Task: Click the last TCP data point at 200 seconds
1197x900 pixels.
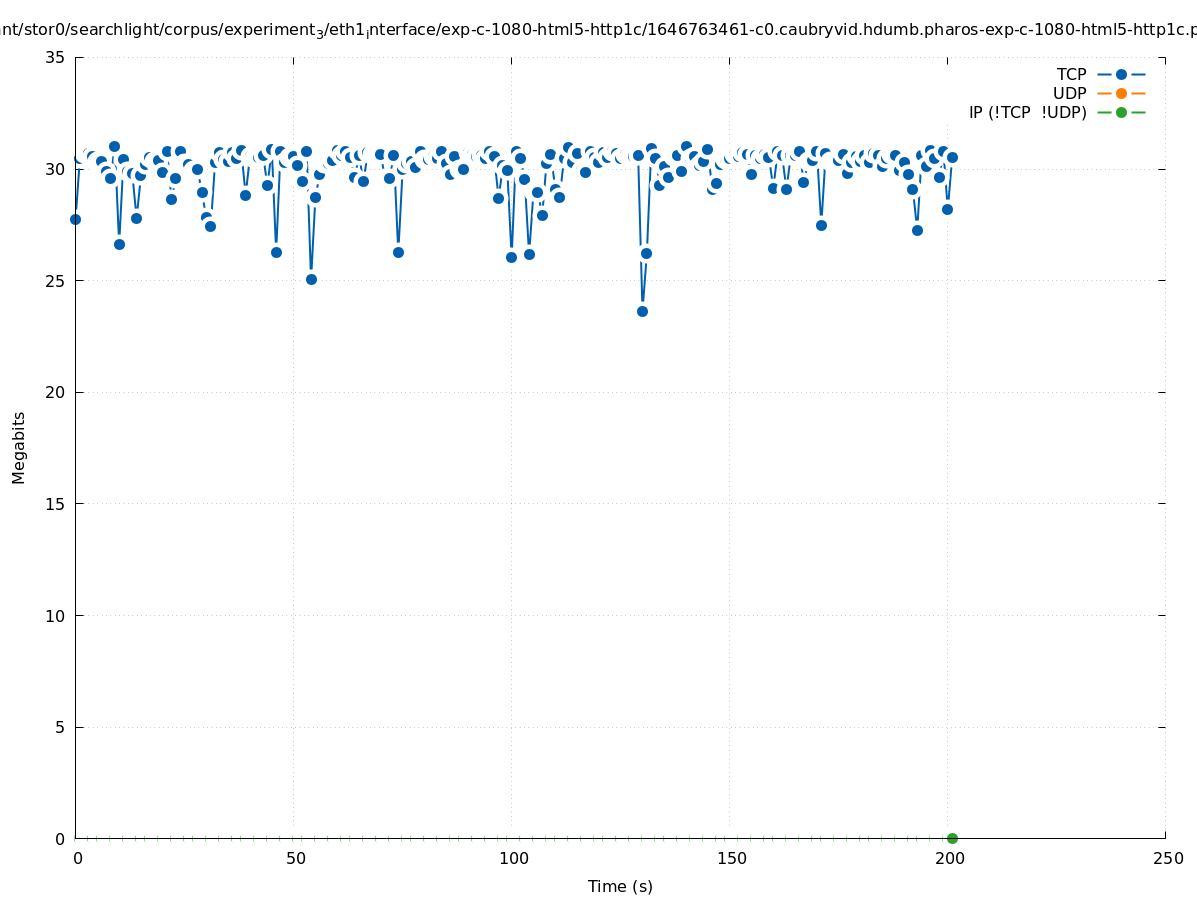Action: [x=952, y=157]
